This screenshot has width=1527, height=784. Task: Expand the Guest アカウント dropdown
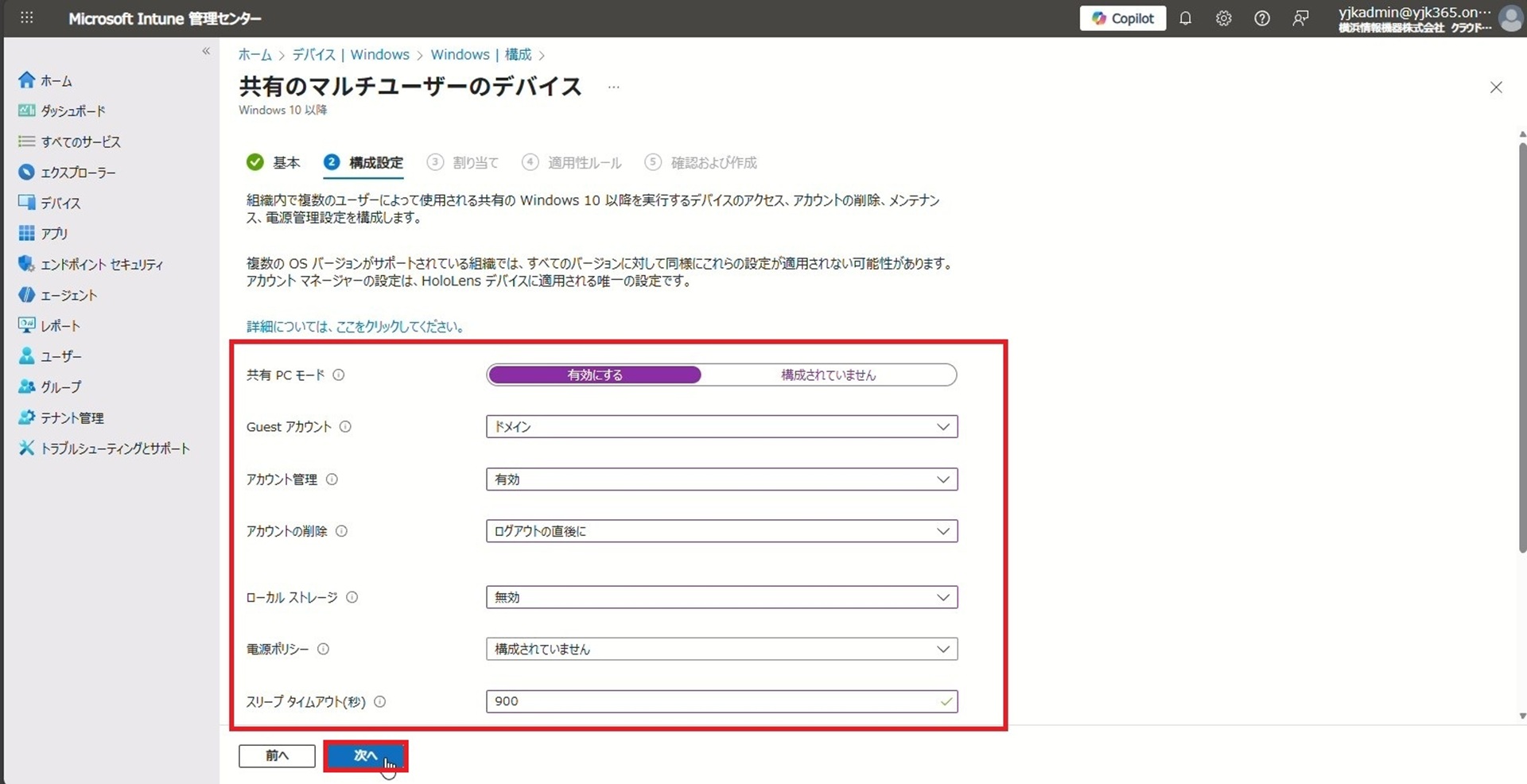pyautogui.click(x=721, y=427)
